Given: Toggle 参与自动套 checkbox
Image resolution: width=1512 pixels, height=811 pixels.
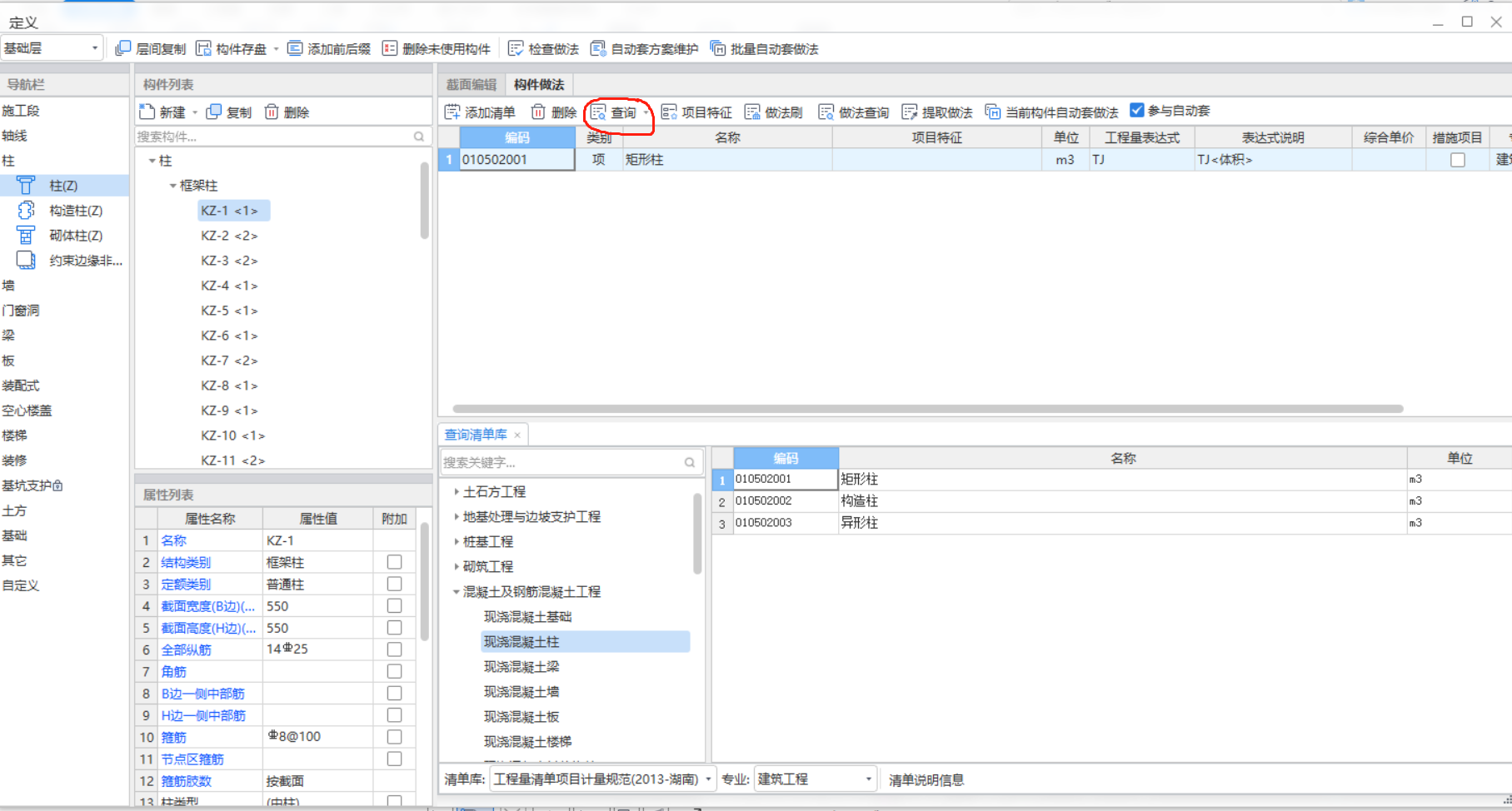Looking at the screenshot, I should point(1137,111).
